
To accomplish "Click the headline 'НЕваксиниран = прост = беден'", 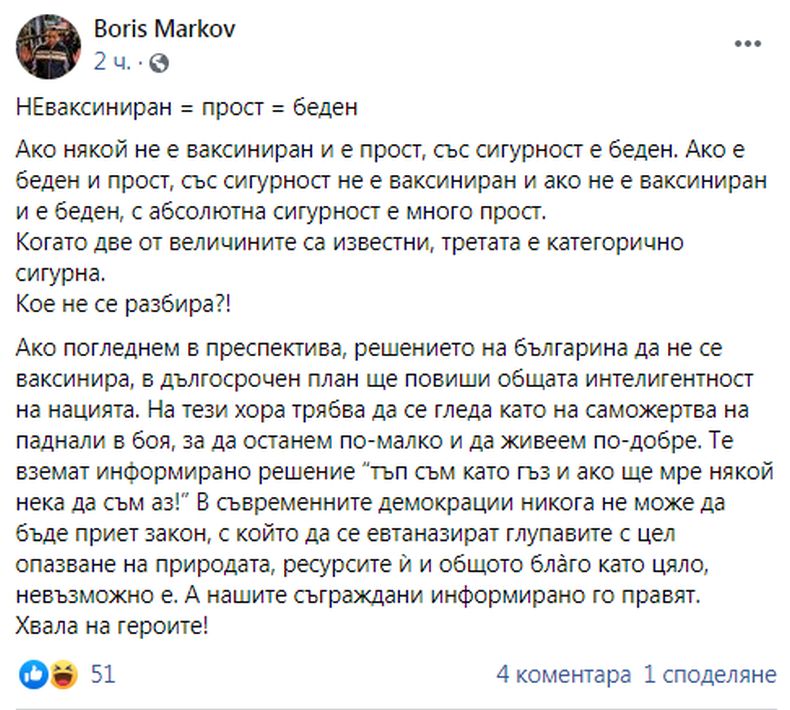I will [x=187, y=108].
